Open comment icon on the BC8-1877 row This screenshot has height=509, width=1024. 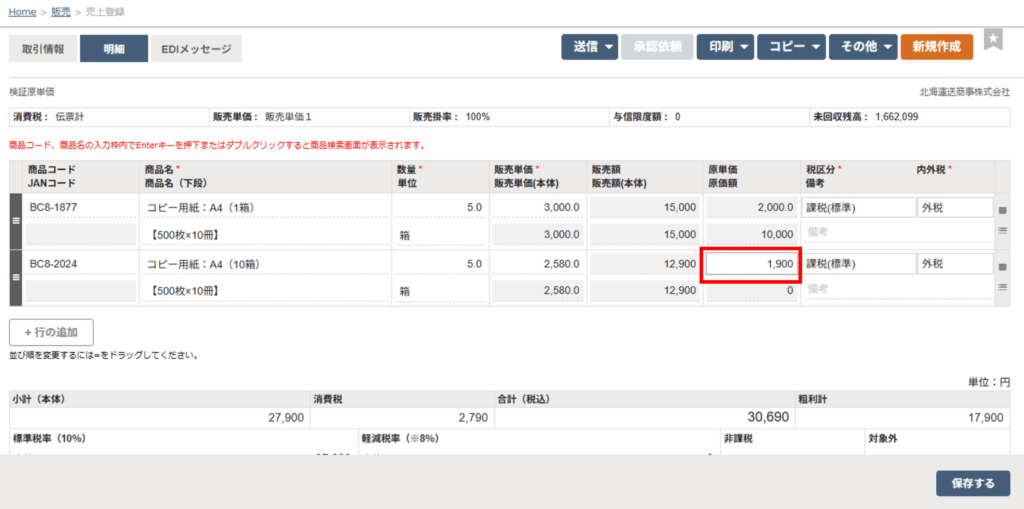[1002, 210]
